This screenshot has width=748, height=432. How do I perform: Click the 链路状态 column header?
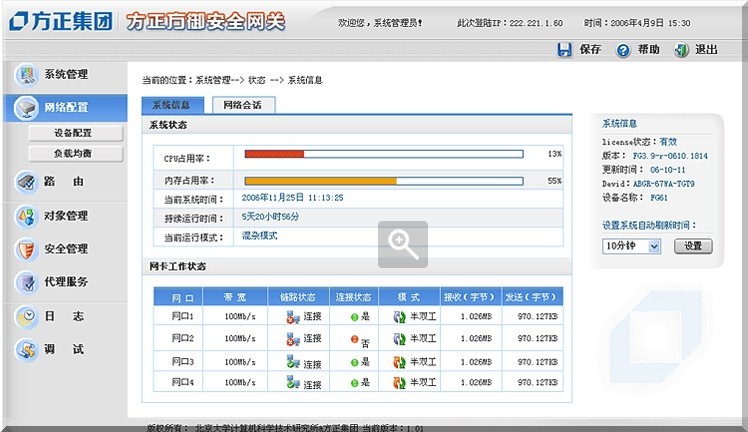(299, 297)
